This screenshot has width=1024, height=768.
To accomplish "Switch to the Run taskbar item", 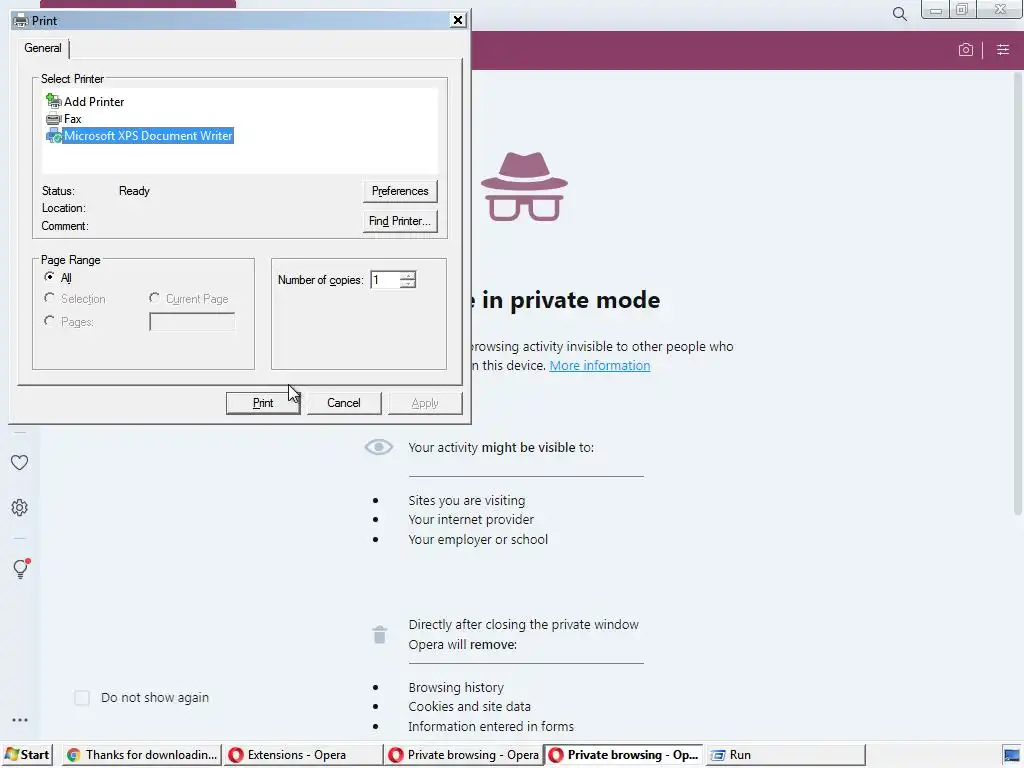I will (786, 755).
